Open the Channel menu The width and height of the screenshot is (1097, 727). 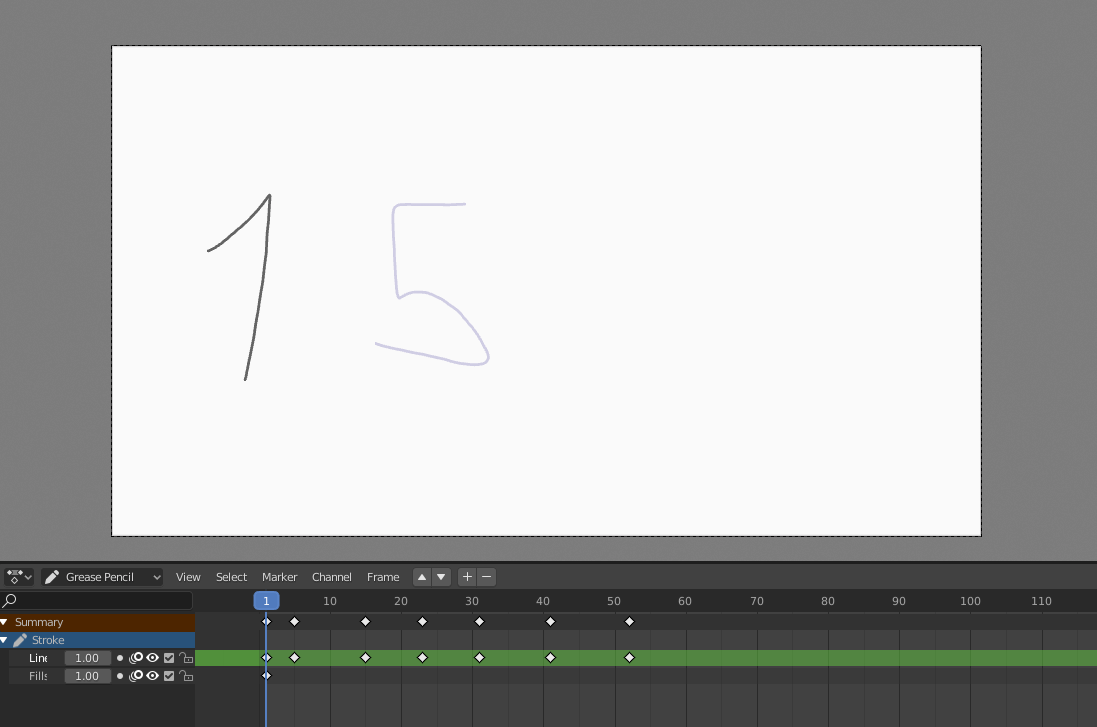332,577
